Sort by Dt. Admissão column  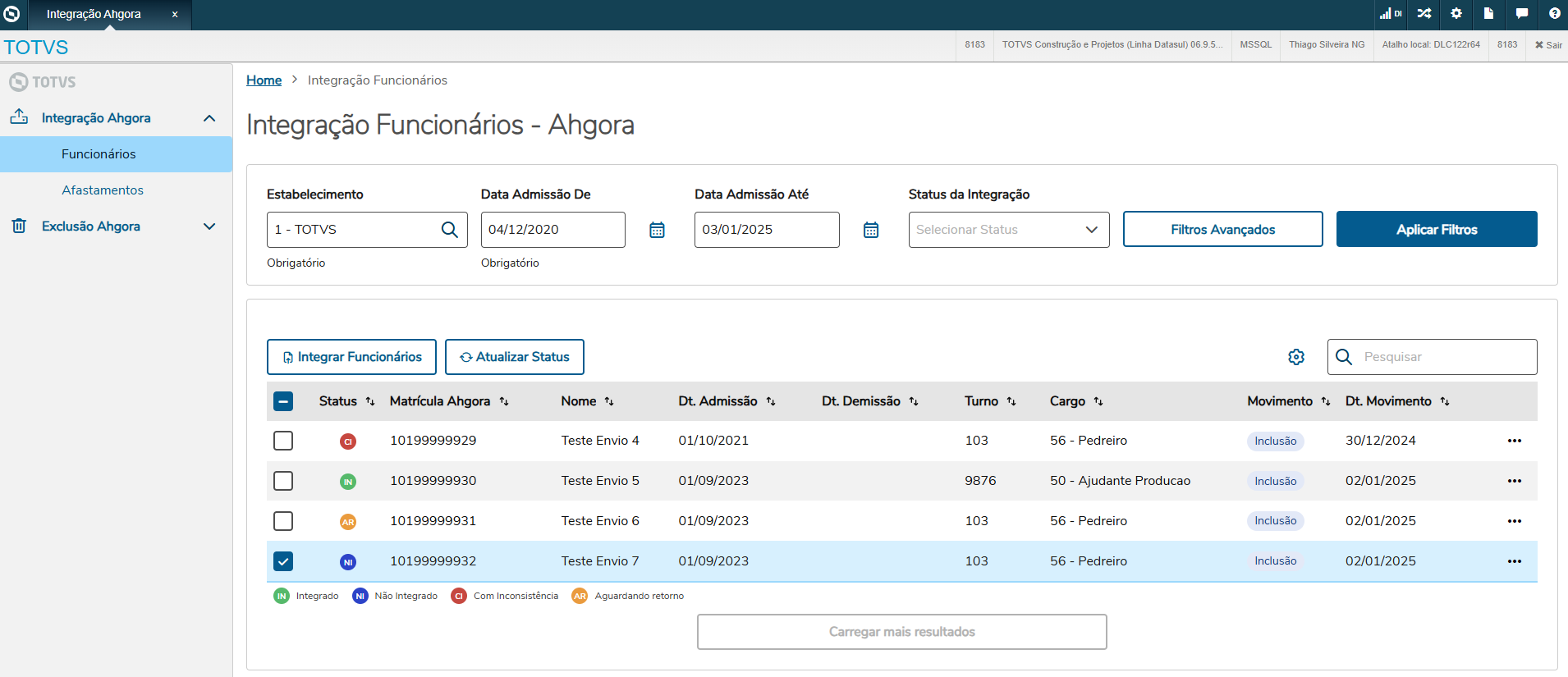pyautogui.click(x=771, y=401)
